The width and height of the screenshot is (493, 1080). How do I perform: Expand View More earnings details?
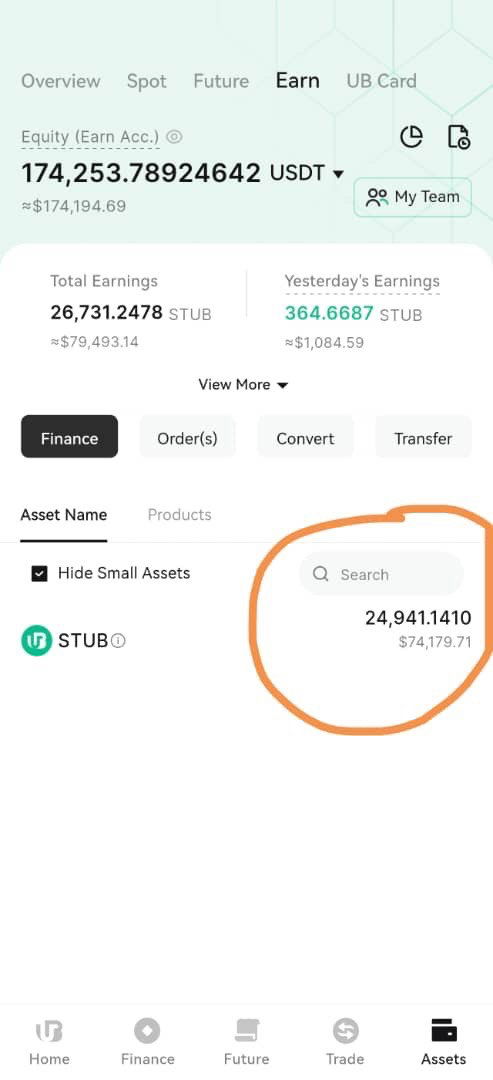point(243,385)
